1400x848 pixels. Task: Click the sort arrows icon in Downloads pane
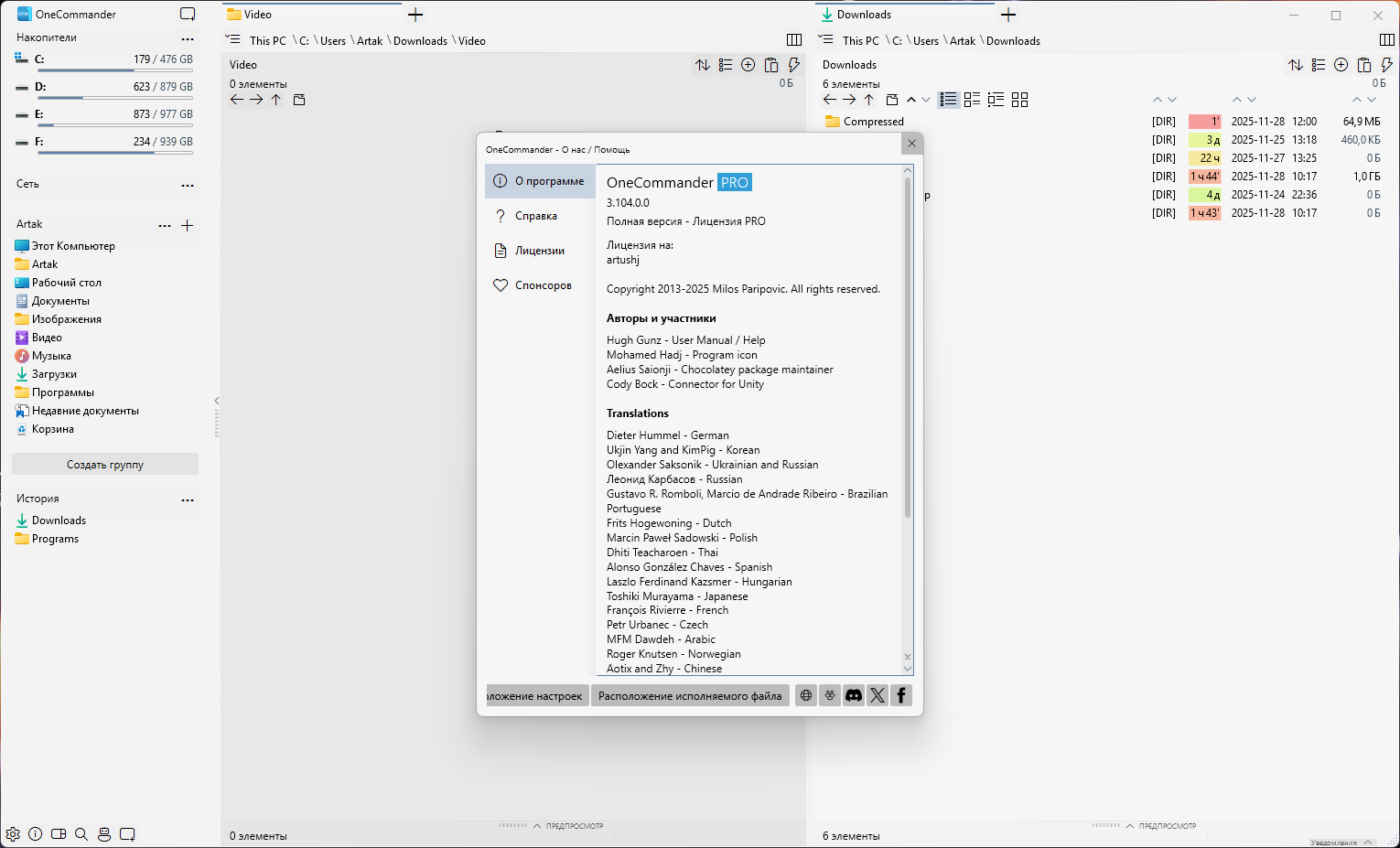(1296, 65)
